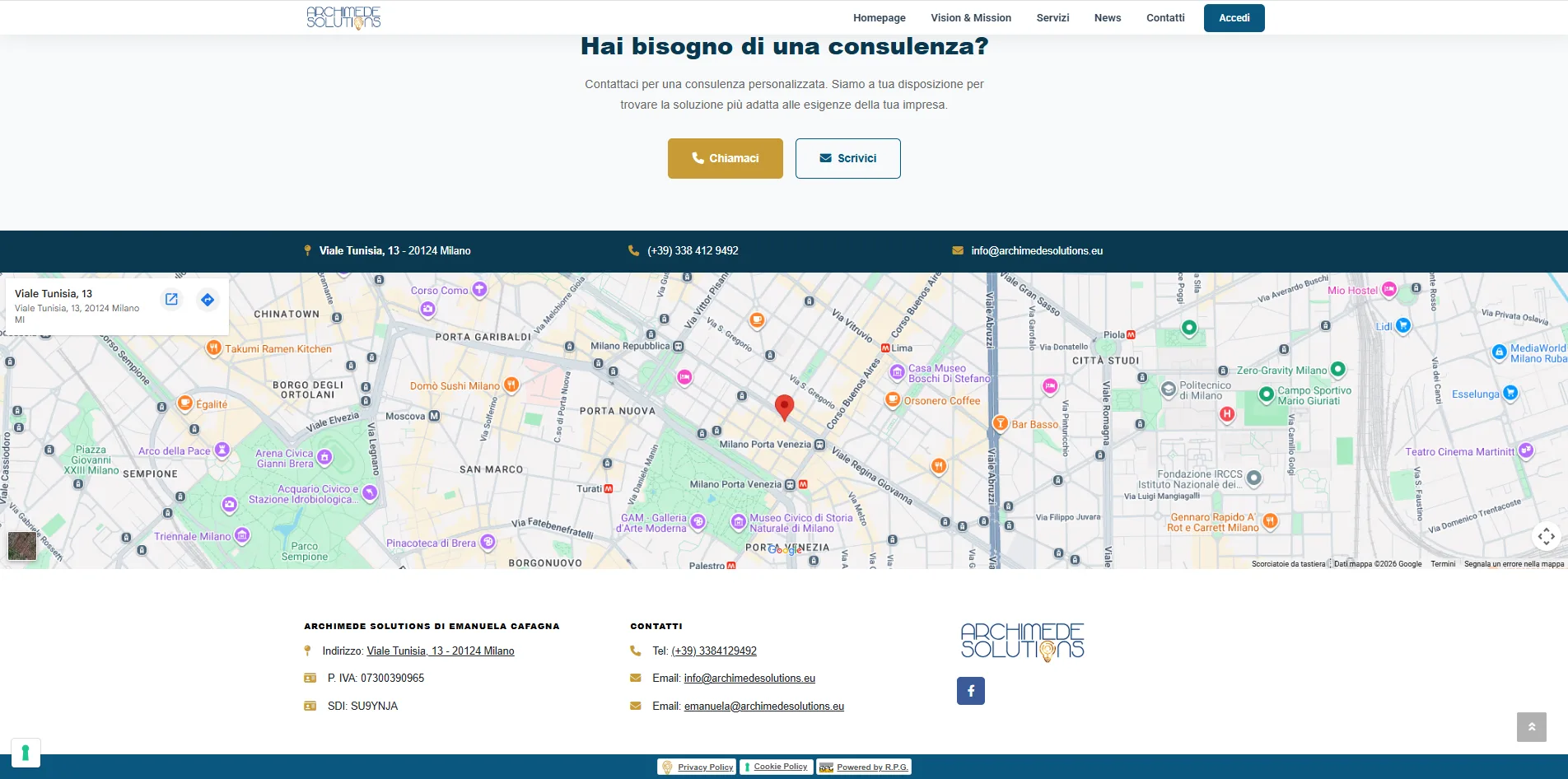Click the Accedi login button
The height and width of the screenshot is (779, 1568).
(1234, 18)
